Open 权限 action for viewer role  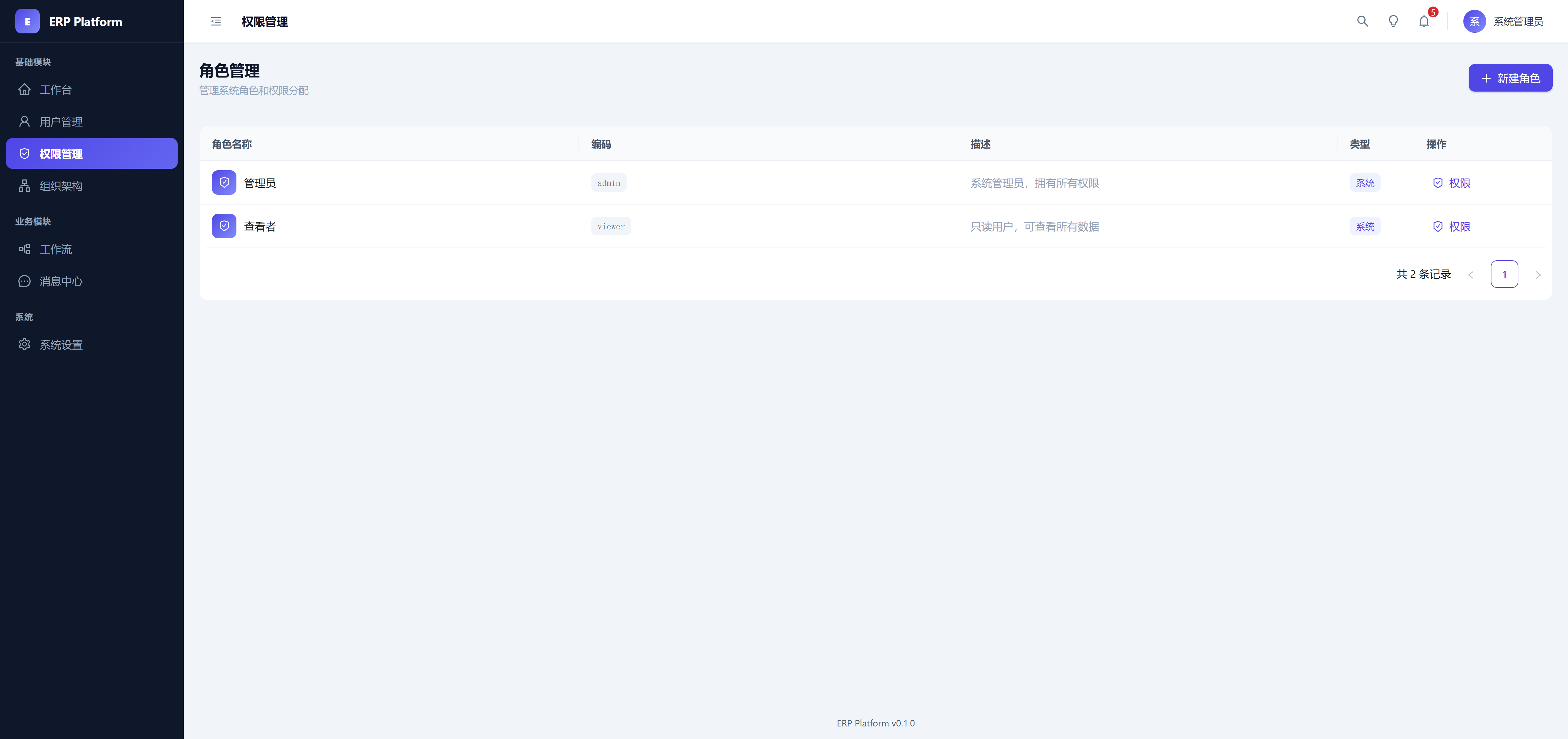point(1452,226)
